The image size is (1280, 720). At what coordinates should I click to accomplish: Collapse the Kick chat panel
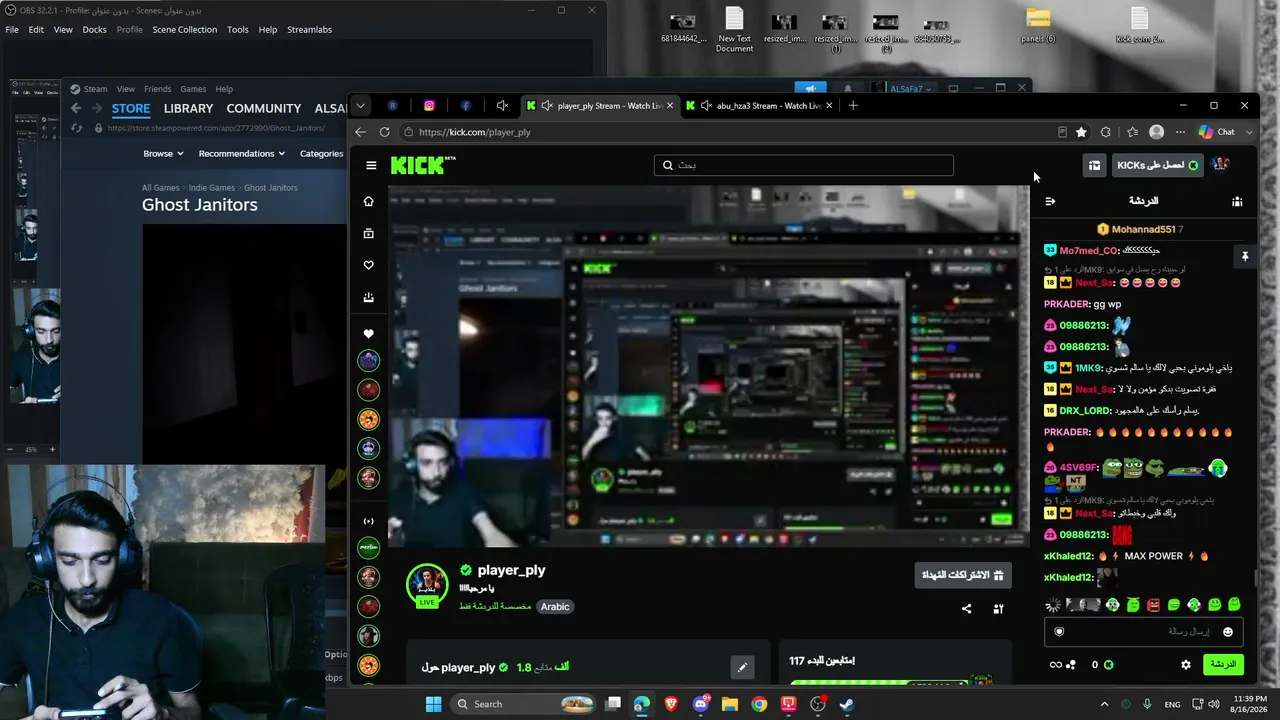[x=1050, y=201]
